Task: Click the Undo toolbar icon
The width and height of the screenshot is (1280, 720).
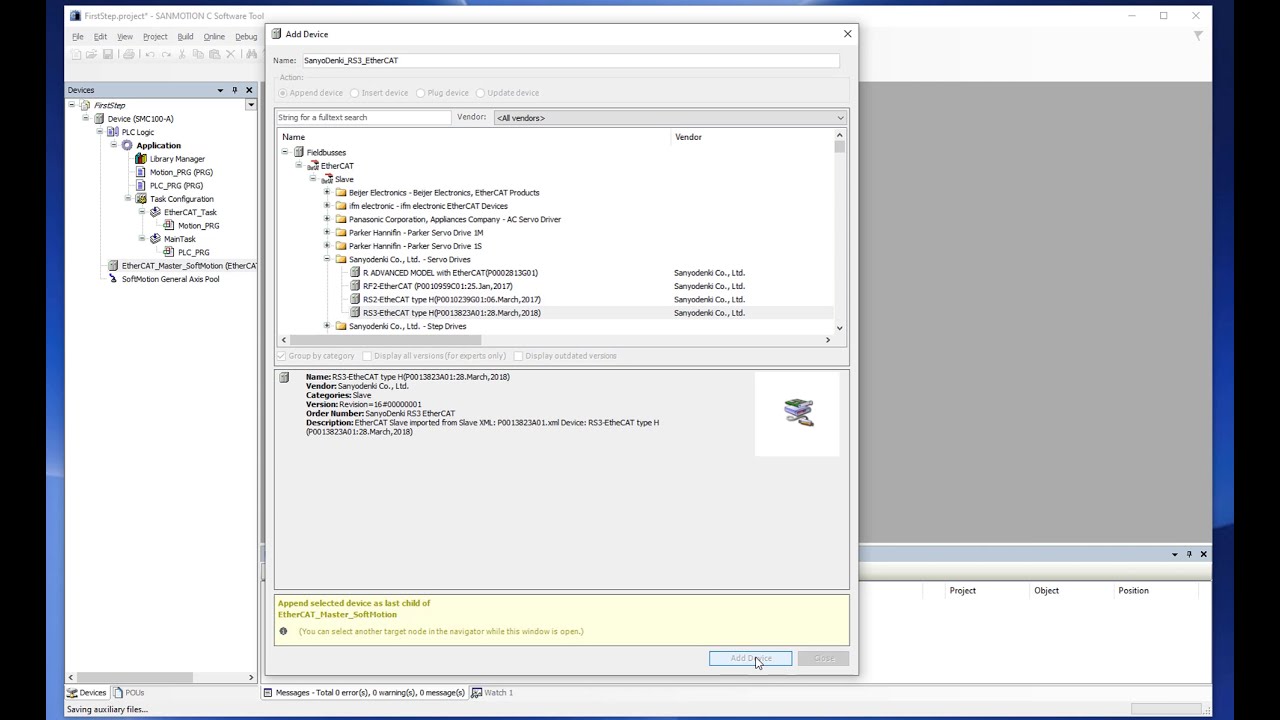Action: [x=149, y=54]
